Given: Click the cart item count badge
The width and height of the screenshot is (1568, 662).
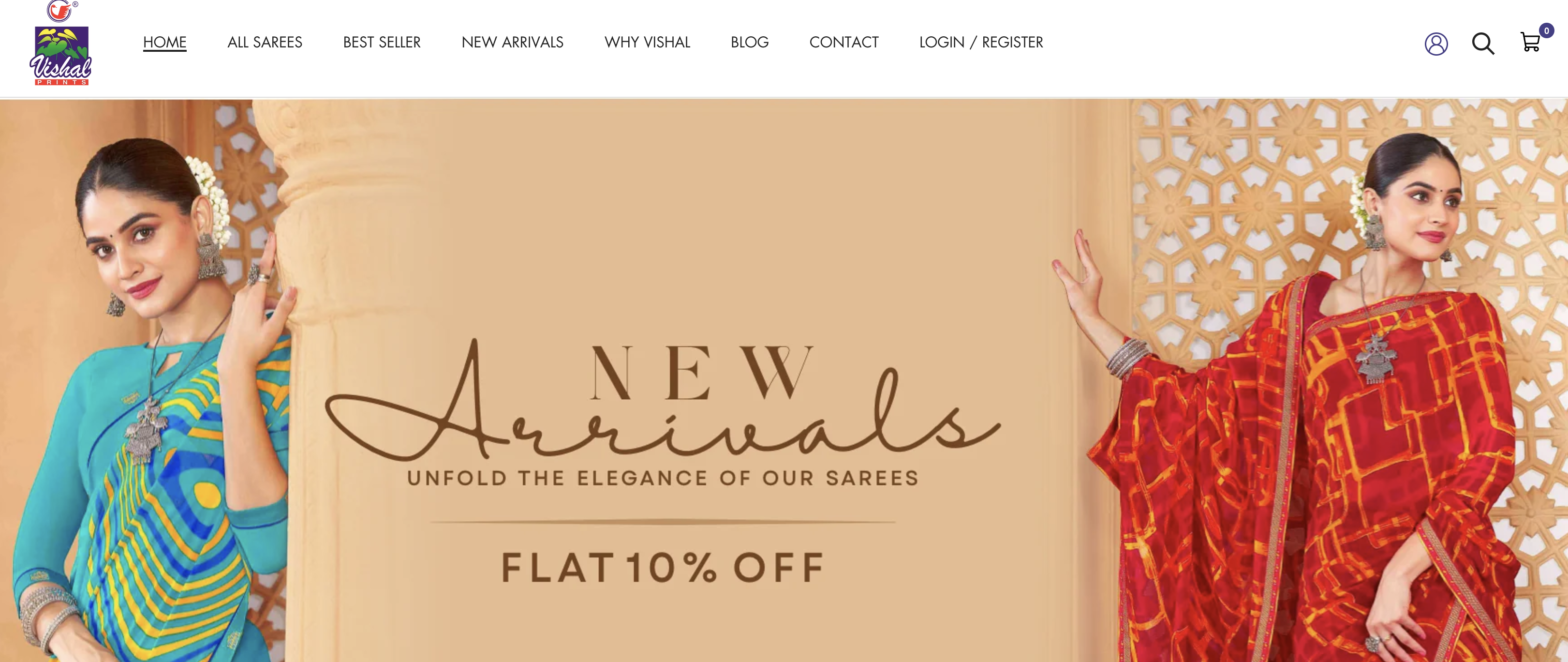Looking at the screenshot, I should click(1546, 30).
